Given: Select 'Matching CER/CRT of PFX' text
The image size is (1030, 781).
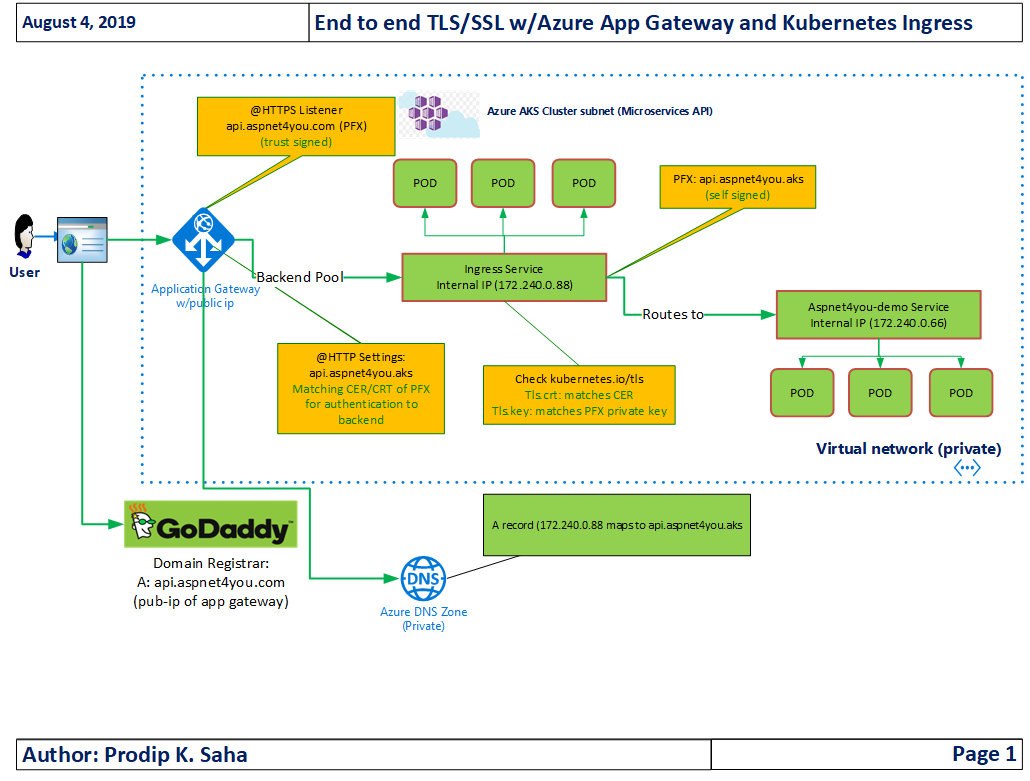Looking at the screenshot, I should coord(361,389).
